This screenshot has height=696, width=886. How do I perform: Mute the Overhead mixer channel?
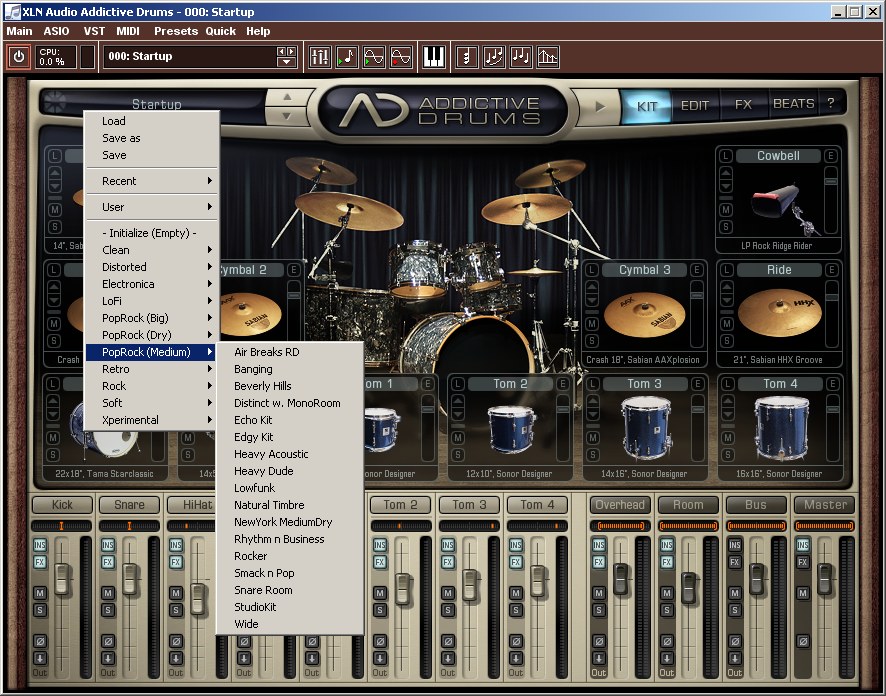click(598, 593)
